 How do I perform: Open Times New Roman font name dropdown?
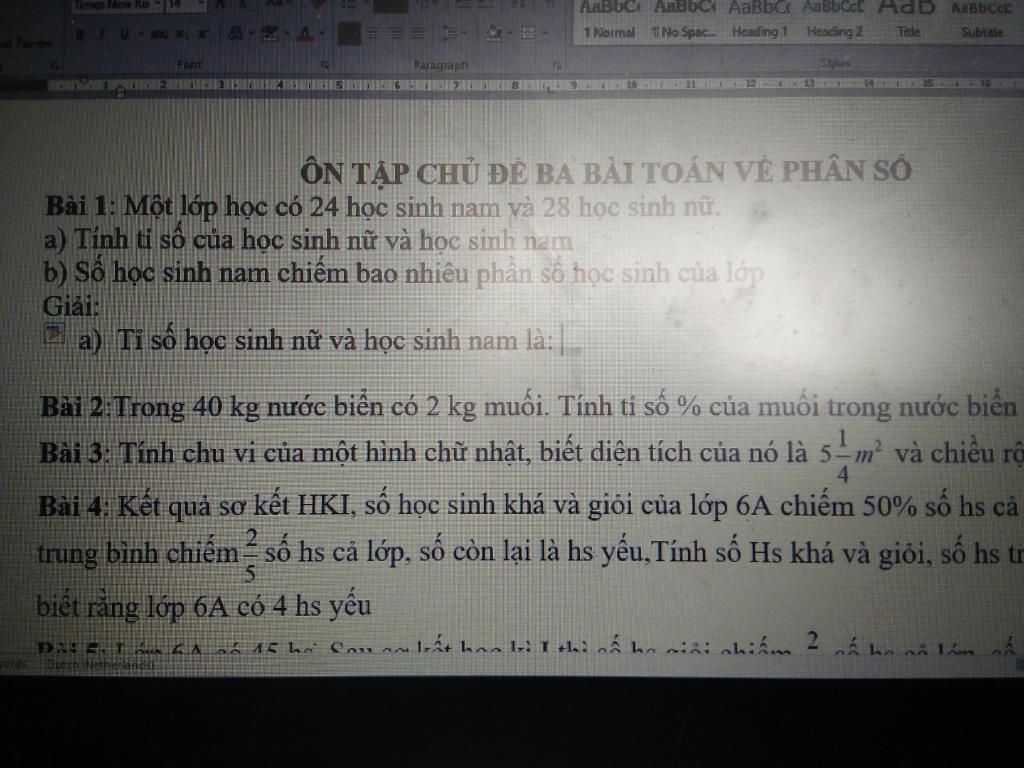coord(157,5)
